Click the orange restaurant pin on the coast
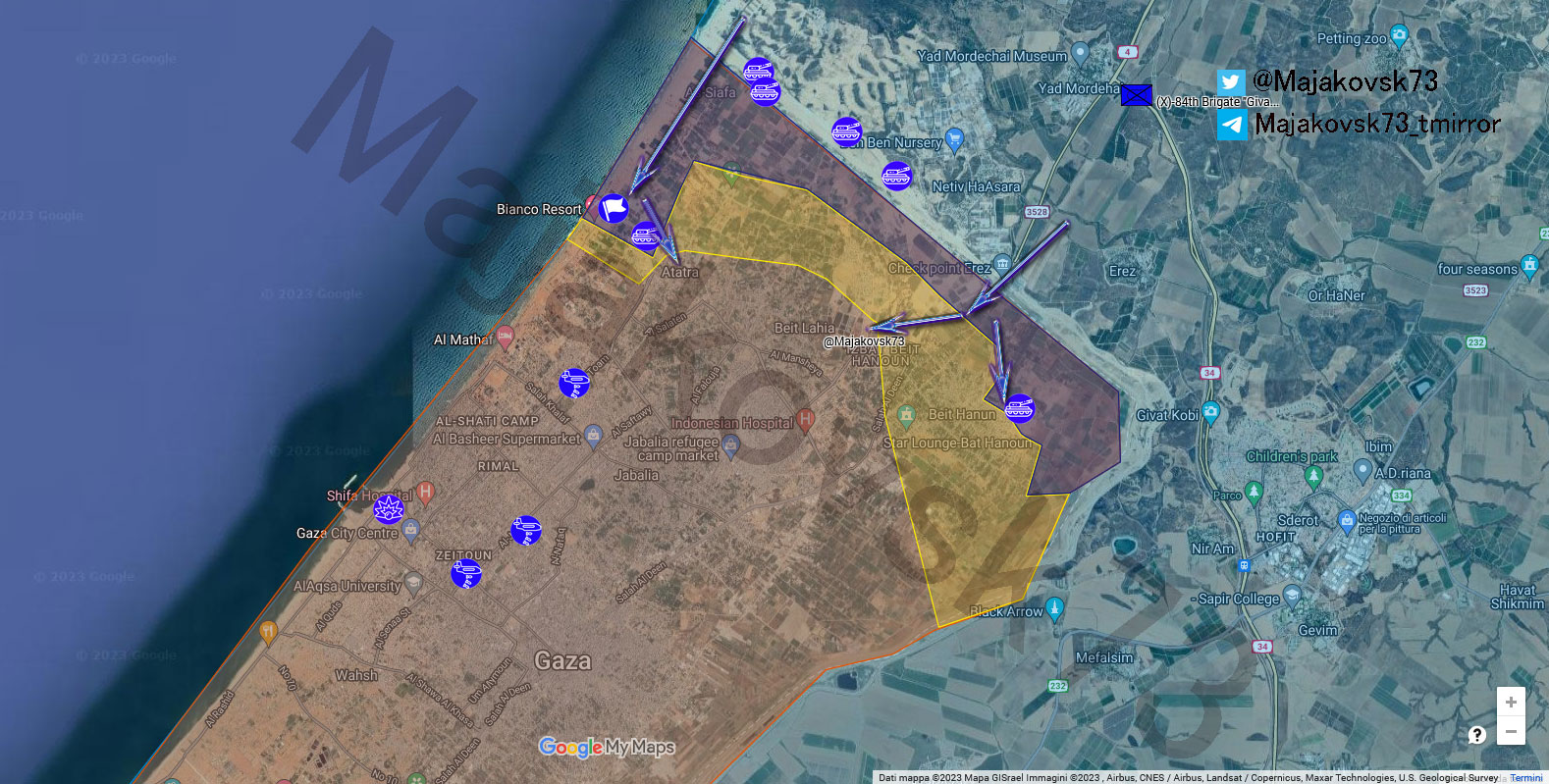1549x784 pixels. pos(268,631)
